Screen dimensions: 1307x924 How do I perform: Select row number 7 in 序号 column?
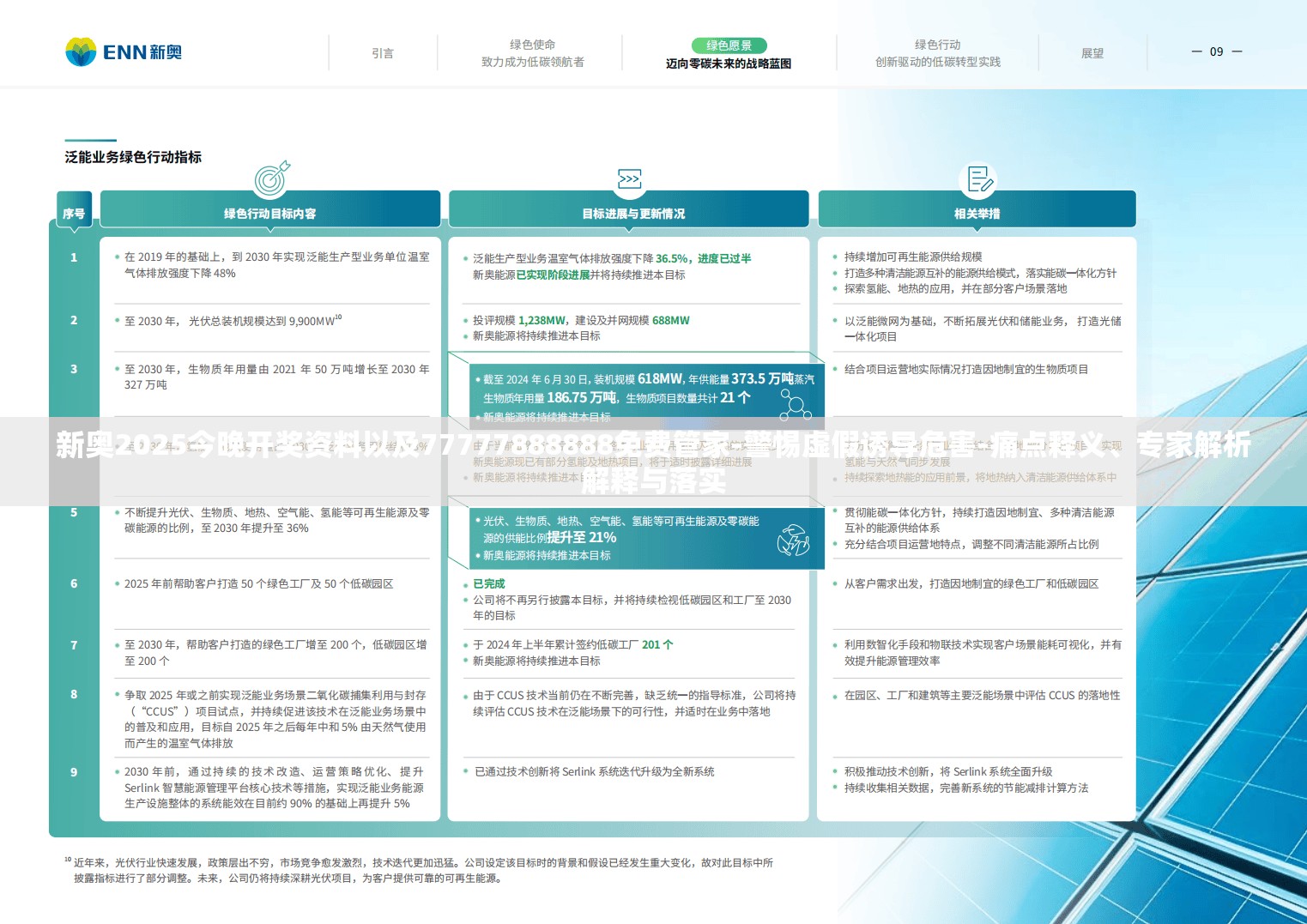[74, 645]
